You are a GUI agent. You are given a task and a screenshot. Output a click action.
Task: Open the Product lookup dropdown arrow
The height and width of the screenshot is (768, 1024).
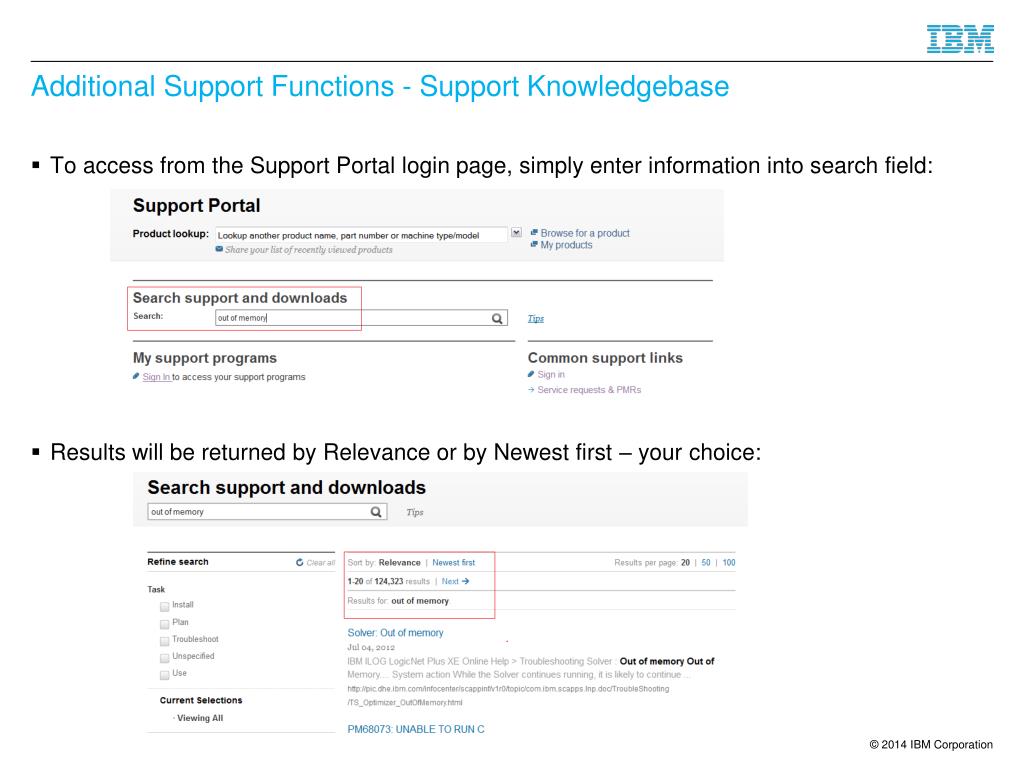(x=516, y=232)
